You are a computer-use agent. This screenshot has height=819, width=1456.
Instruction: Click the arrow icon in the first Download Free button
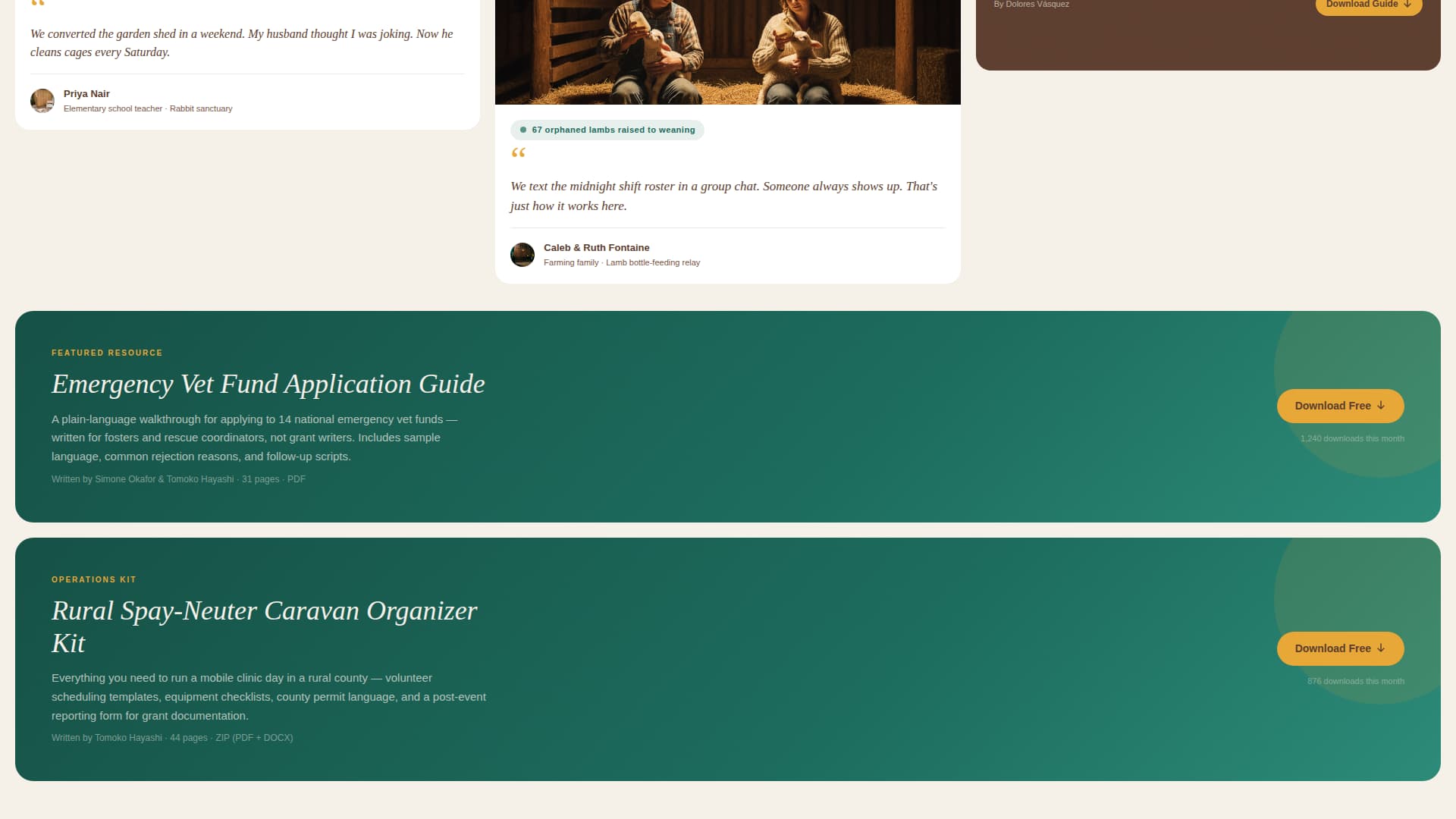[1382, 406]
